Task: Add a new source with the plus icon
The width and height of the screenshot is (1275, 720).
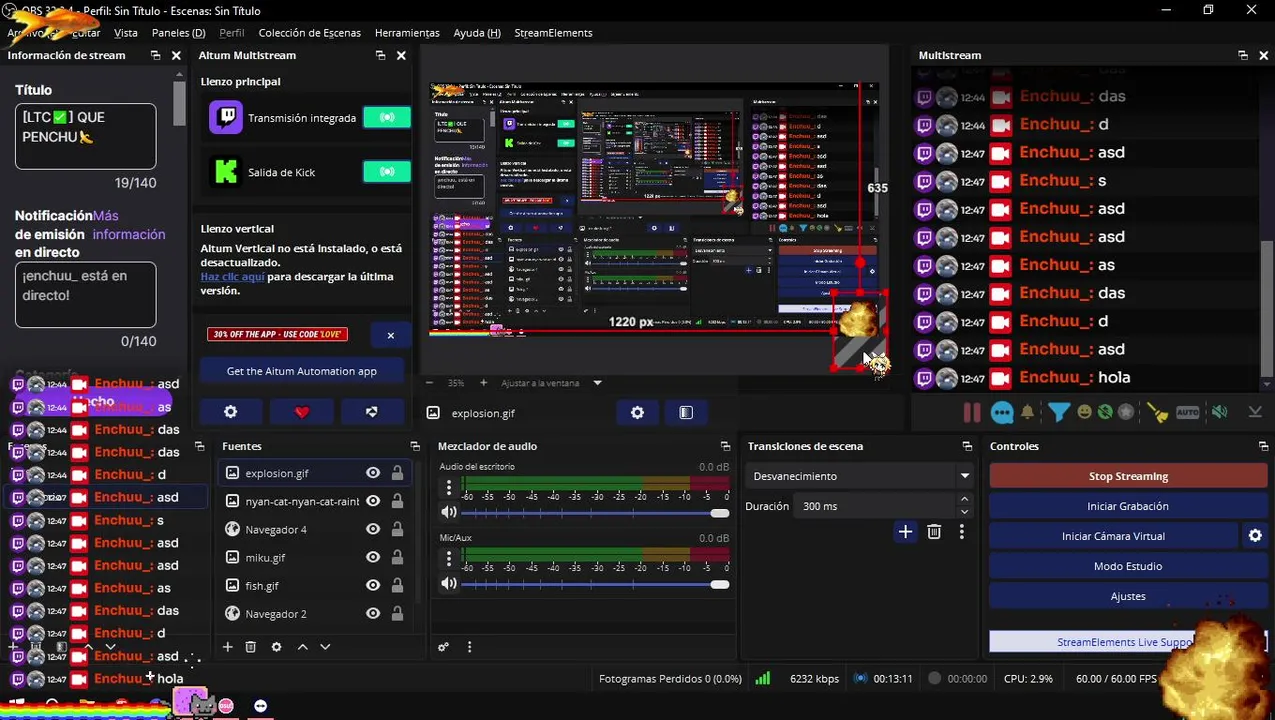Action: [227, 647]
